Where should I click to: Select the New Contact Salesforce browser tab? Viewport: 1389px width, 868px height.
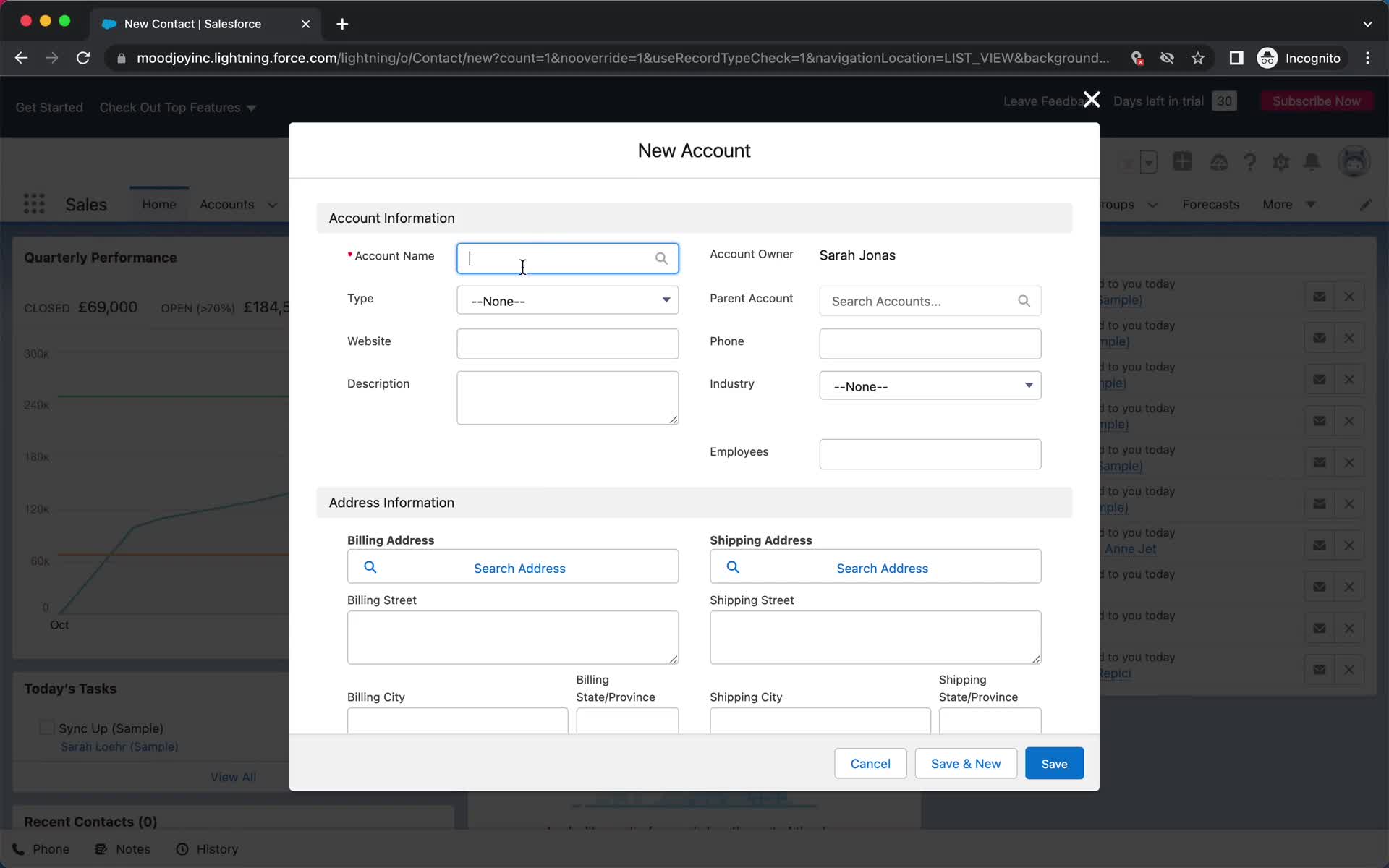click(205, 24)
